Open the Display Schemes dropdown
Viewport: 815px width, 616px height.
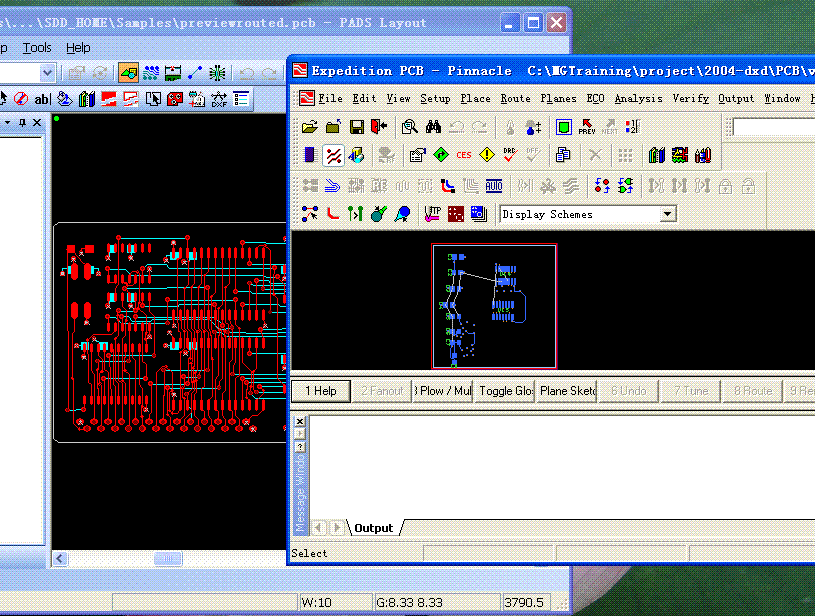tap(668, 214)
